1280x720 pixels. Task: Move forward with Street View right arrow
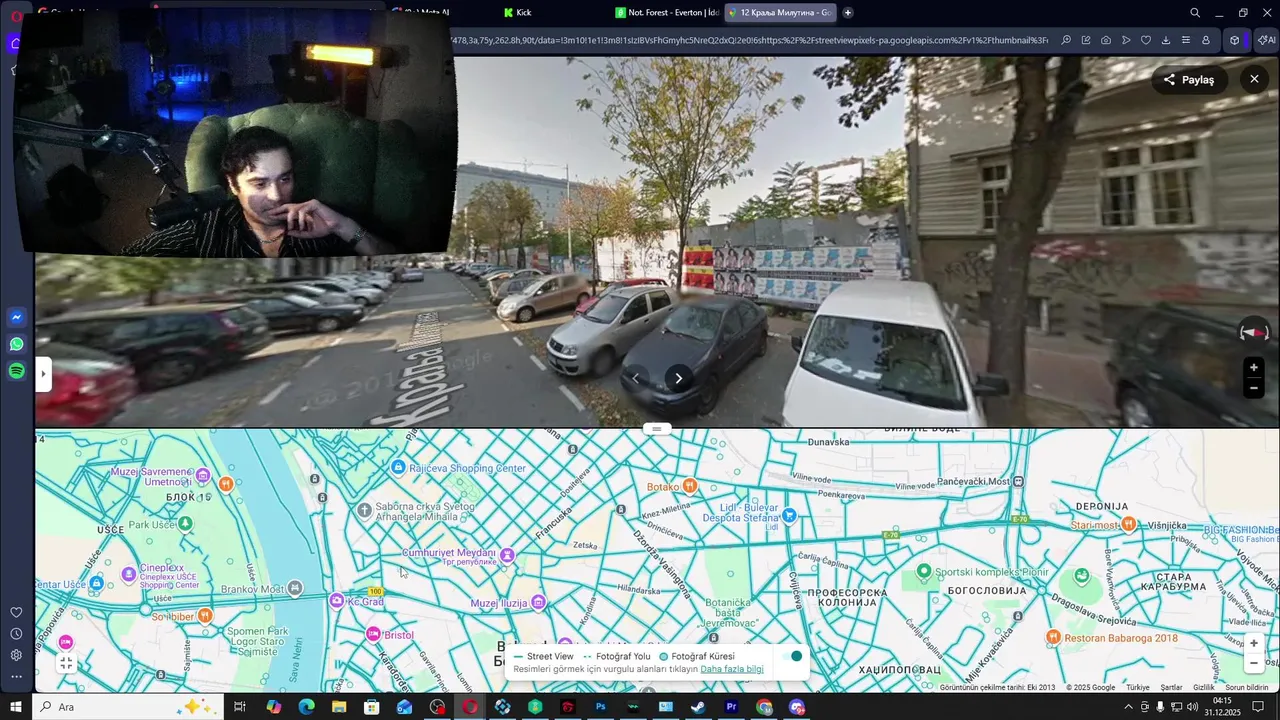point(679,378)
